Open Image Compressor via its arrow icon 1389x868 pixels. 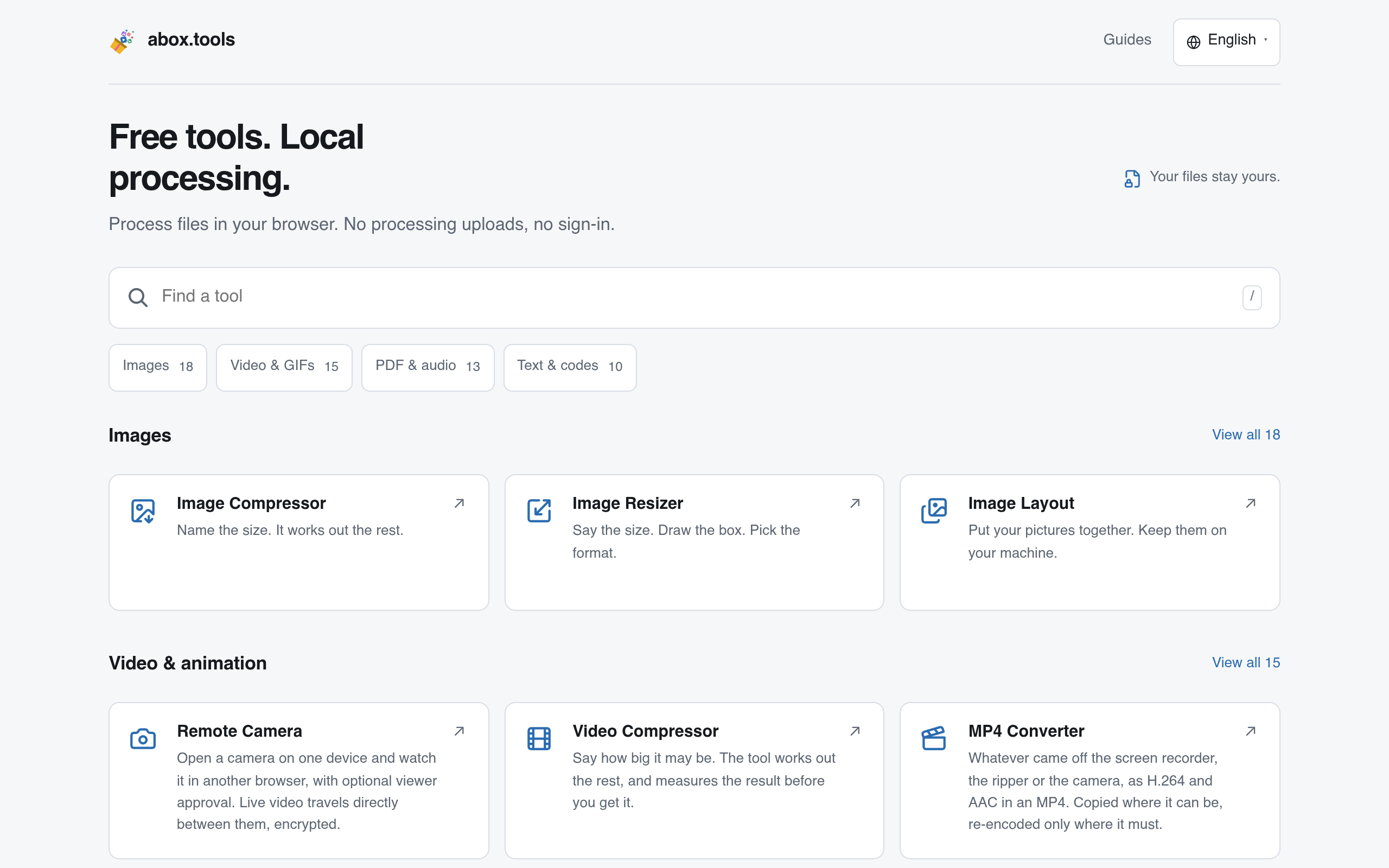[459, 503]
